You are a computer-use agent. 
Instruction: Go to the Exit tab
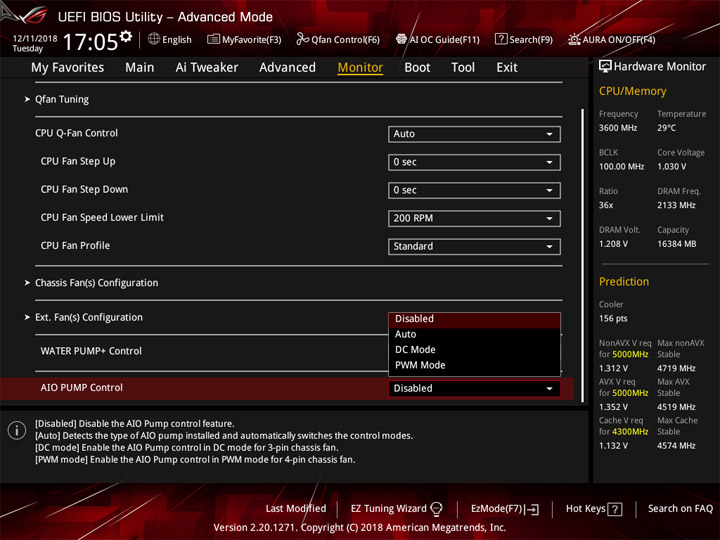[x=507, y=68]
